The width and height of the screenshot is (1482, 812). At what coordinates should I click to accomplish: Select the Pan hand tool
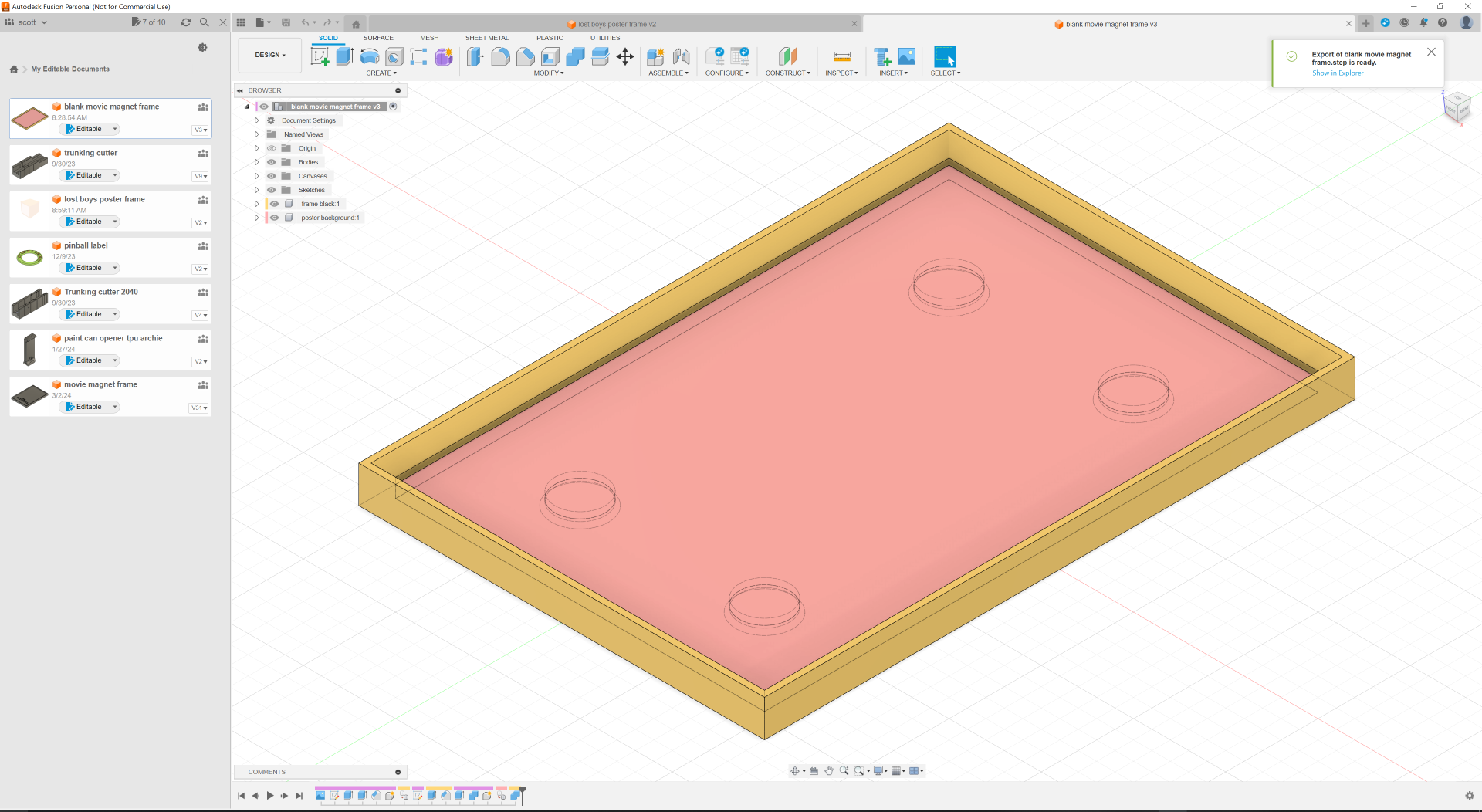tap(829, 771)
